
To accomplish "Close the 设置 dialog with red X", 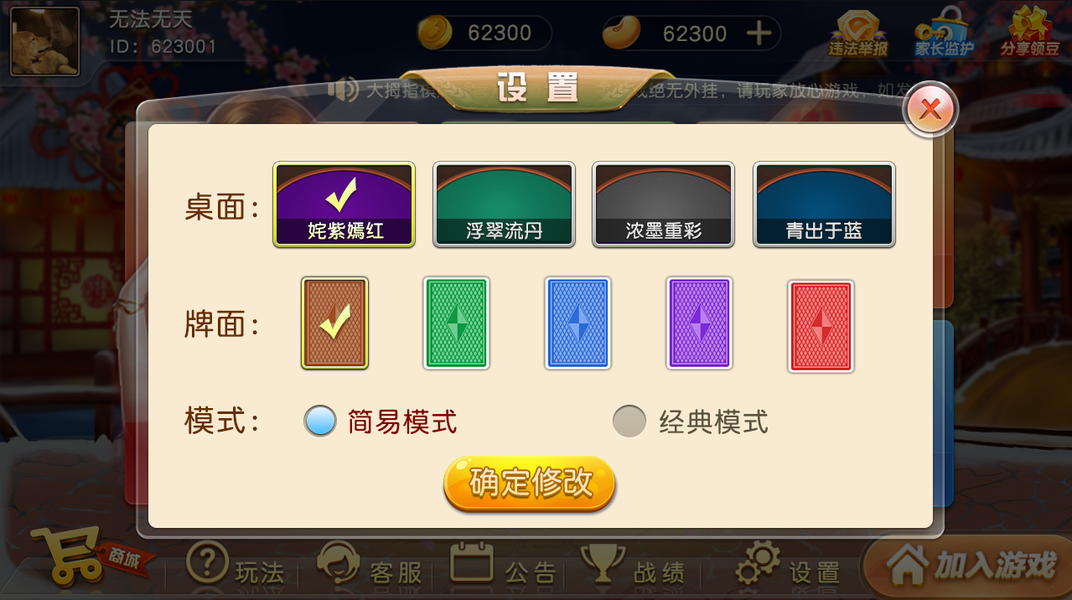I will [930, 109].
